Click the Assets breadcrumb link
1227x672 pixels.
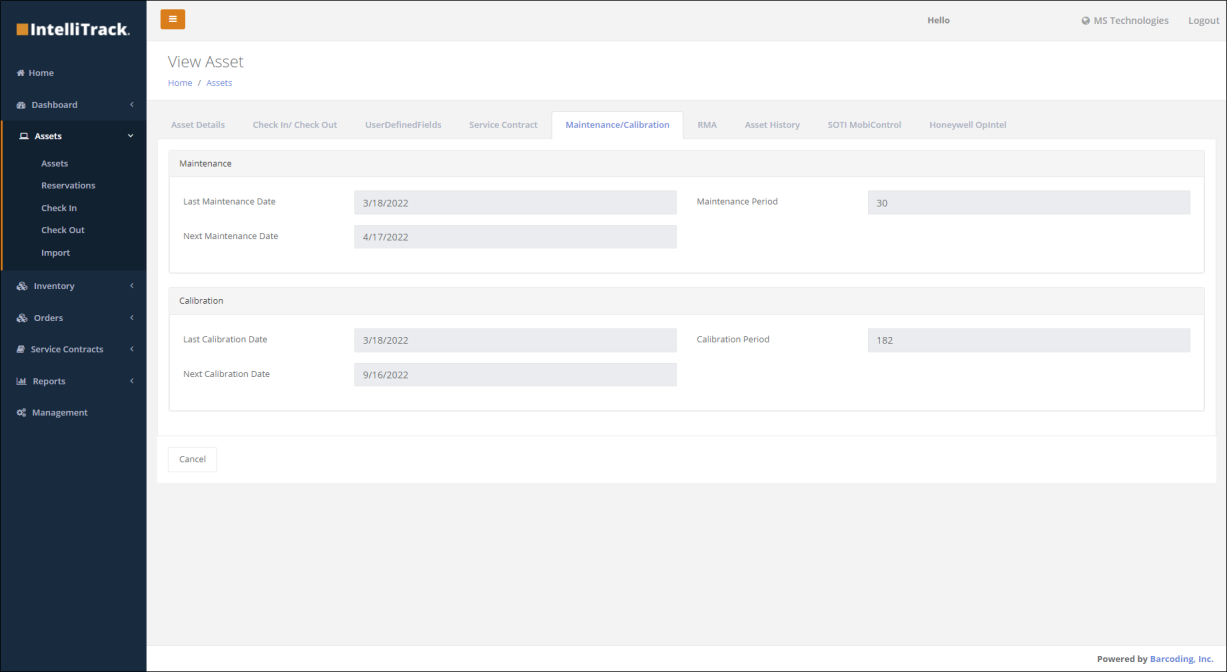(219, 83)
